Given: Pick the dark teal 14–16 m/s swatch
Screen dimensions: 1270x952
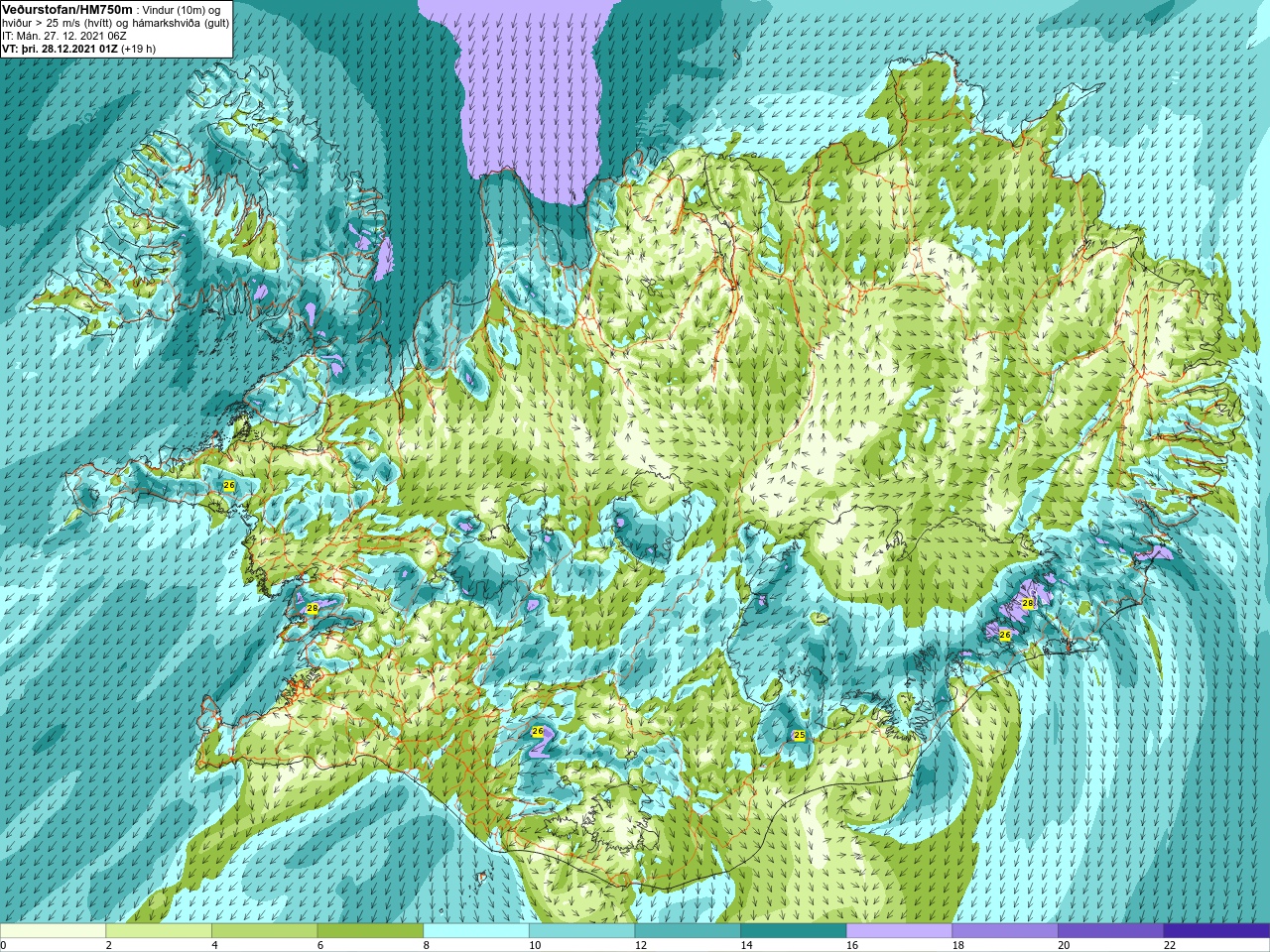Looking at the screenshot, I should point(794,930).
